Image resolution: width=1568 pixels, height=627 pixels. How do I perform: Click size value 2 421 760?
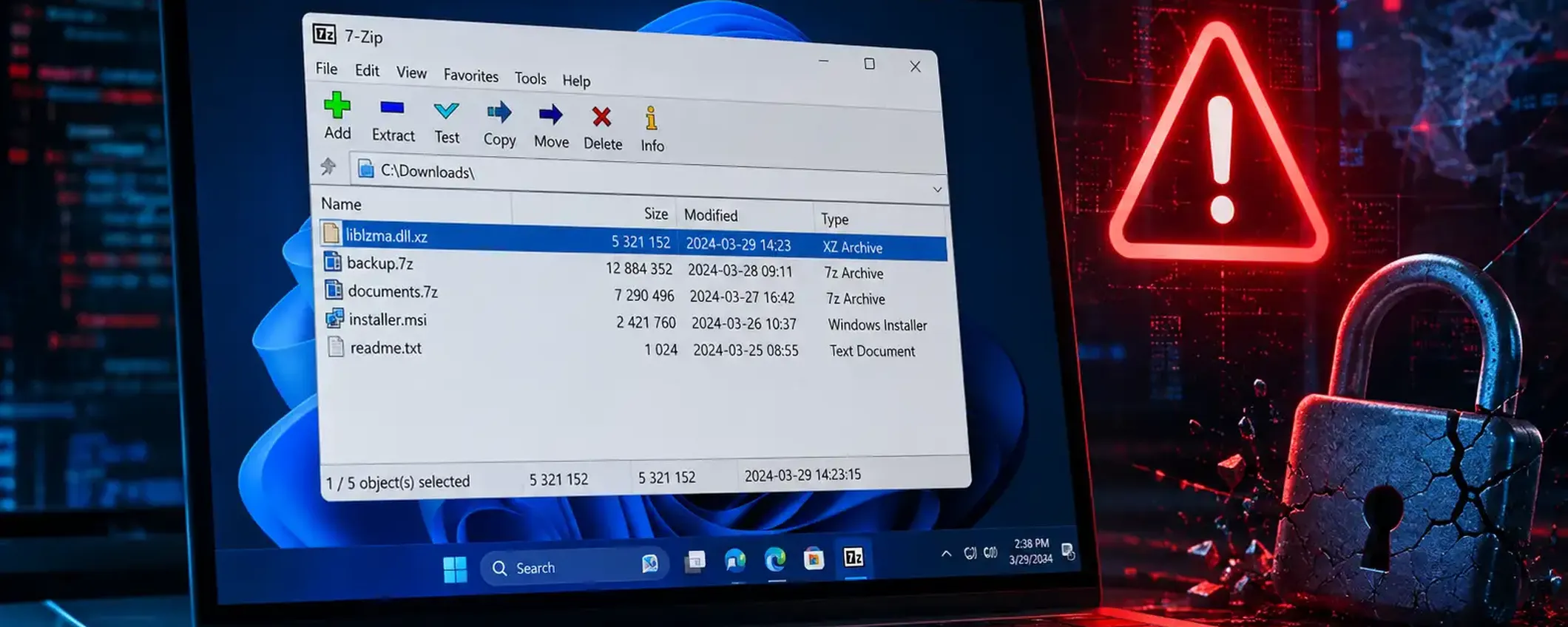646,323
